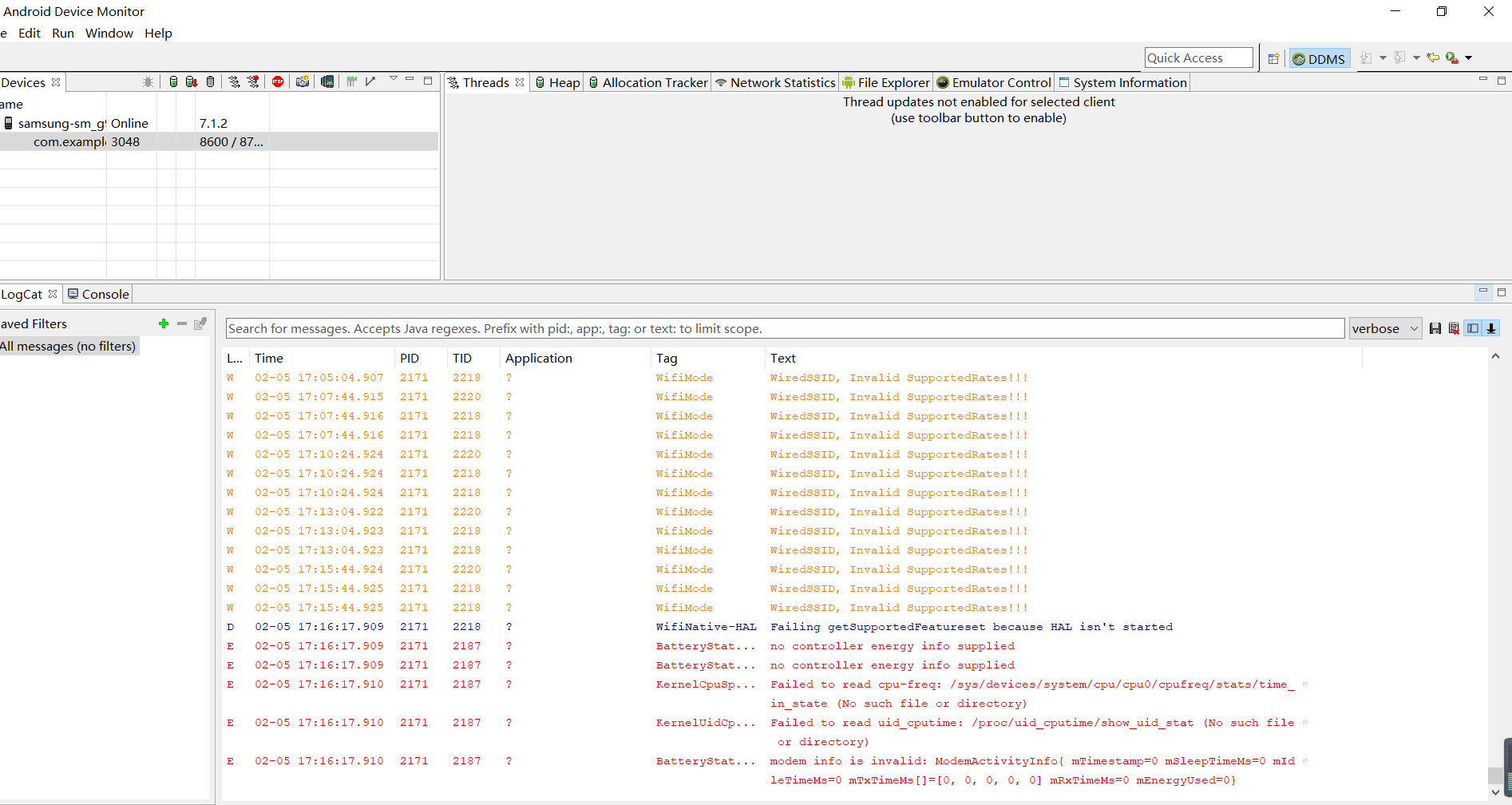Image resolution: width=1512 pixels, height=805 pixels.
Task: Start method profiling via red-dot threads icon
Action: (253, 81)
